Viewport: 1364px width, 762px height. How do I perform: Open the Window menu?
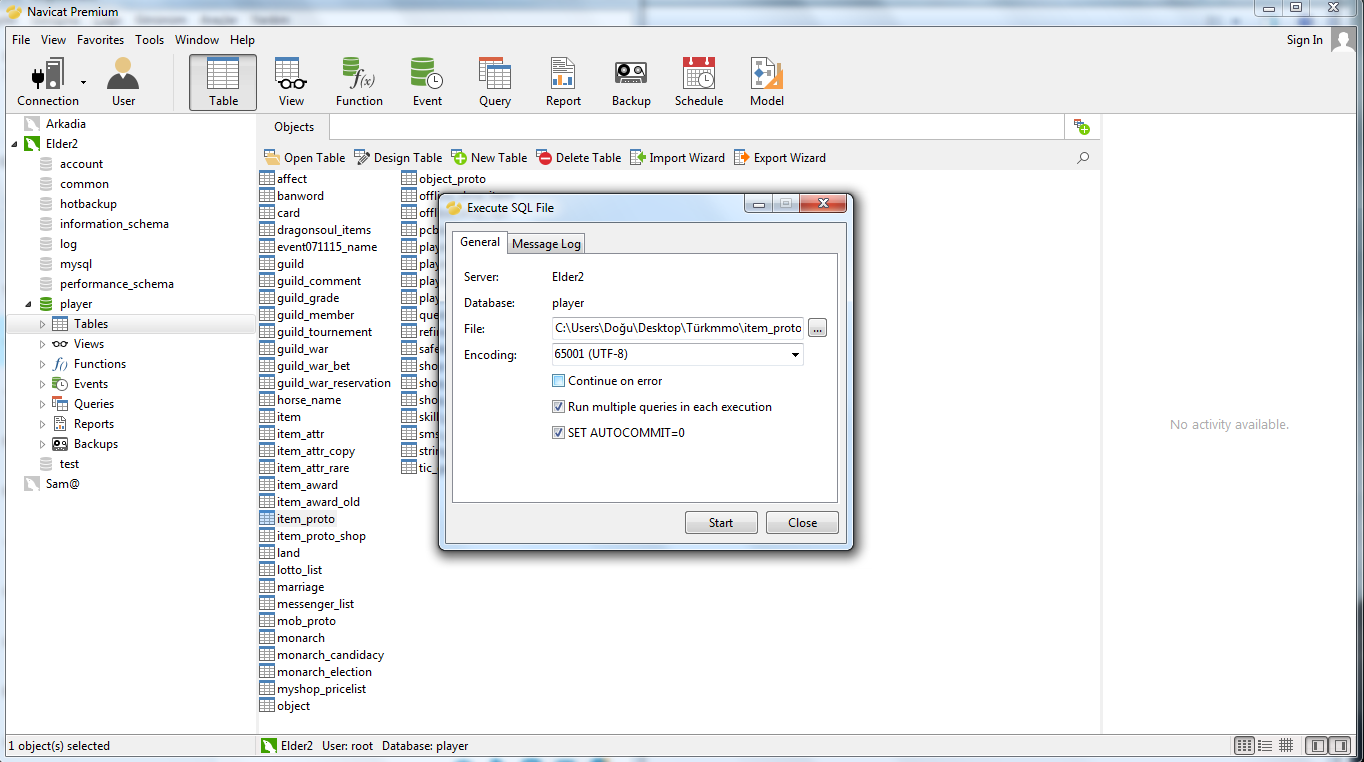click(x=197, y=40)
